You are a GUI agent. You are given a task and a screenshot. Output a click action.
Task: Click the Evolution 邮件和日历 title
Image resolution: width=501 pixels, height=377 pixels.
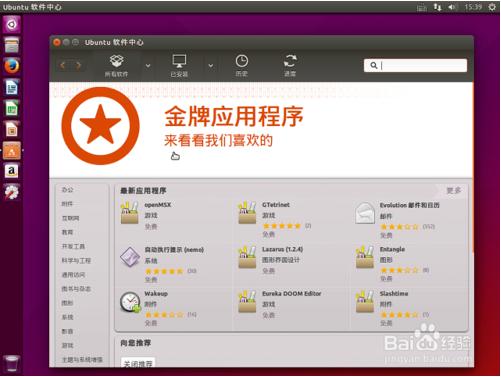pyautogui.click(x=410, y=205)
